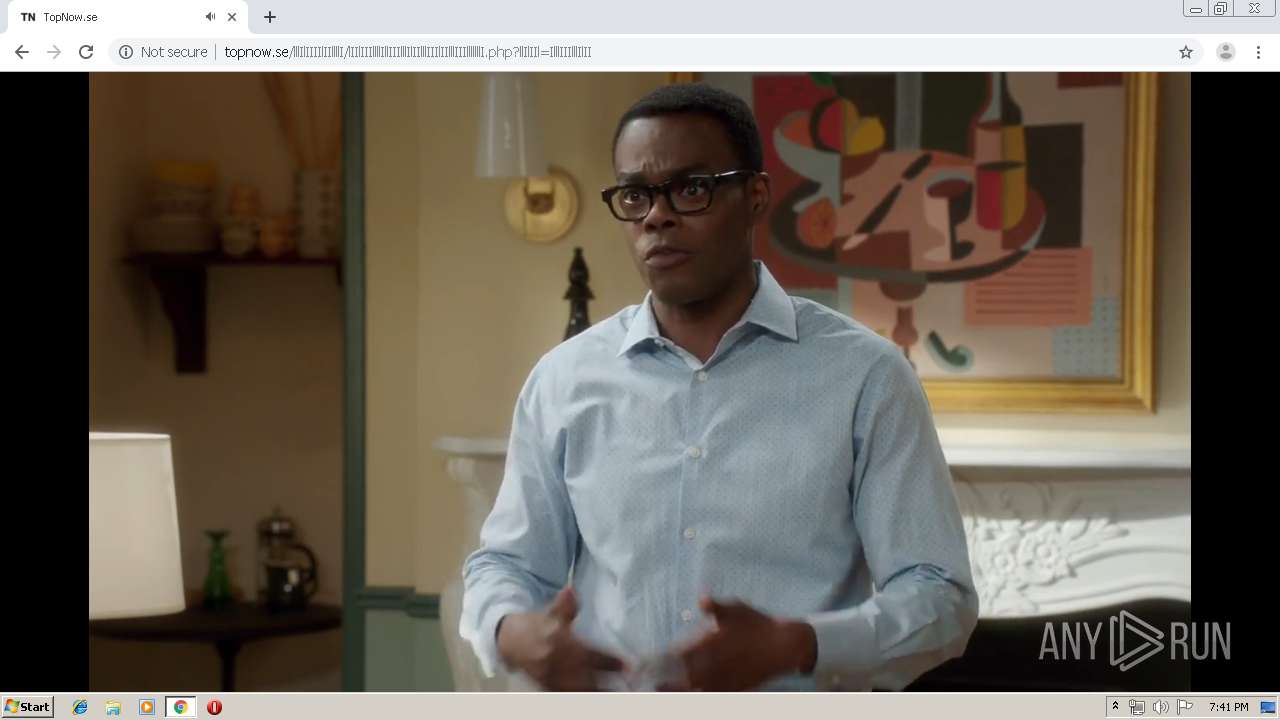Open the Not secure site information icon
Viewport: 1280px width, 720px height.
point(126,52)
